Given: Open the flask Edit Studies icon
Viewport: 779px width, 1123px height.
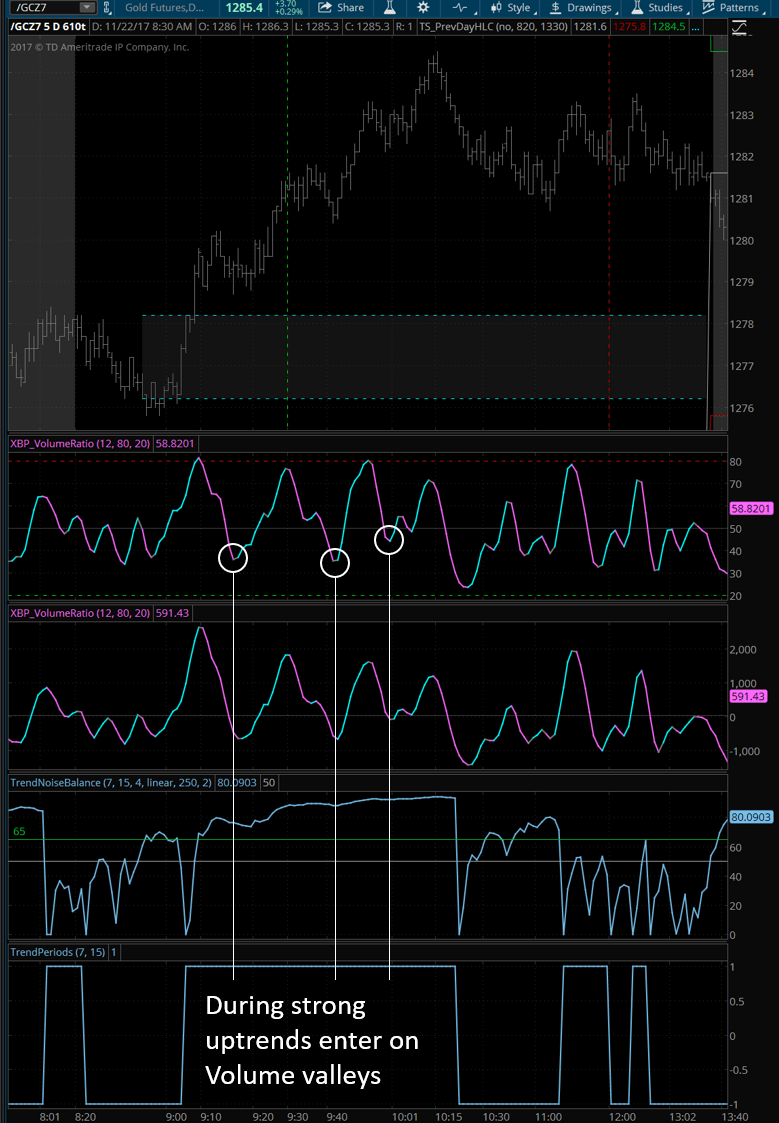Looking at the screenshot, I should click(390, 8).
